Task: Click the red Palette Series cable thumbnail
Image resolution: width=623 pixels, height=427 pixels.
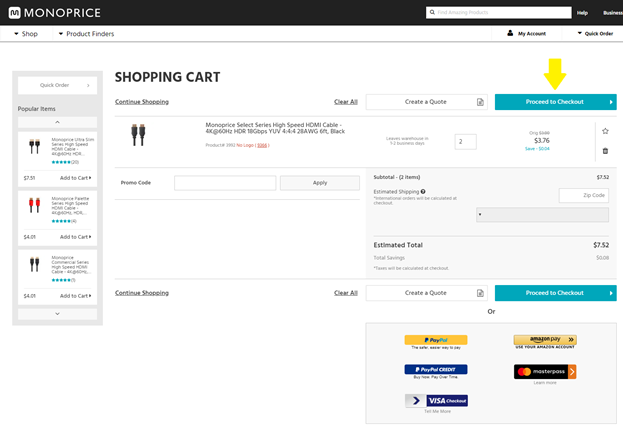Action: 35,205
